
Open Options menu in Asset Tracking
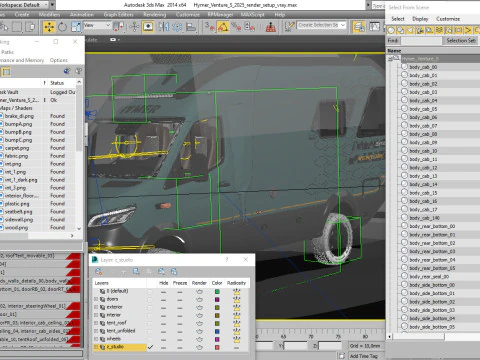(x=59, y=60)
